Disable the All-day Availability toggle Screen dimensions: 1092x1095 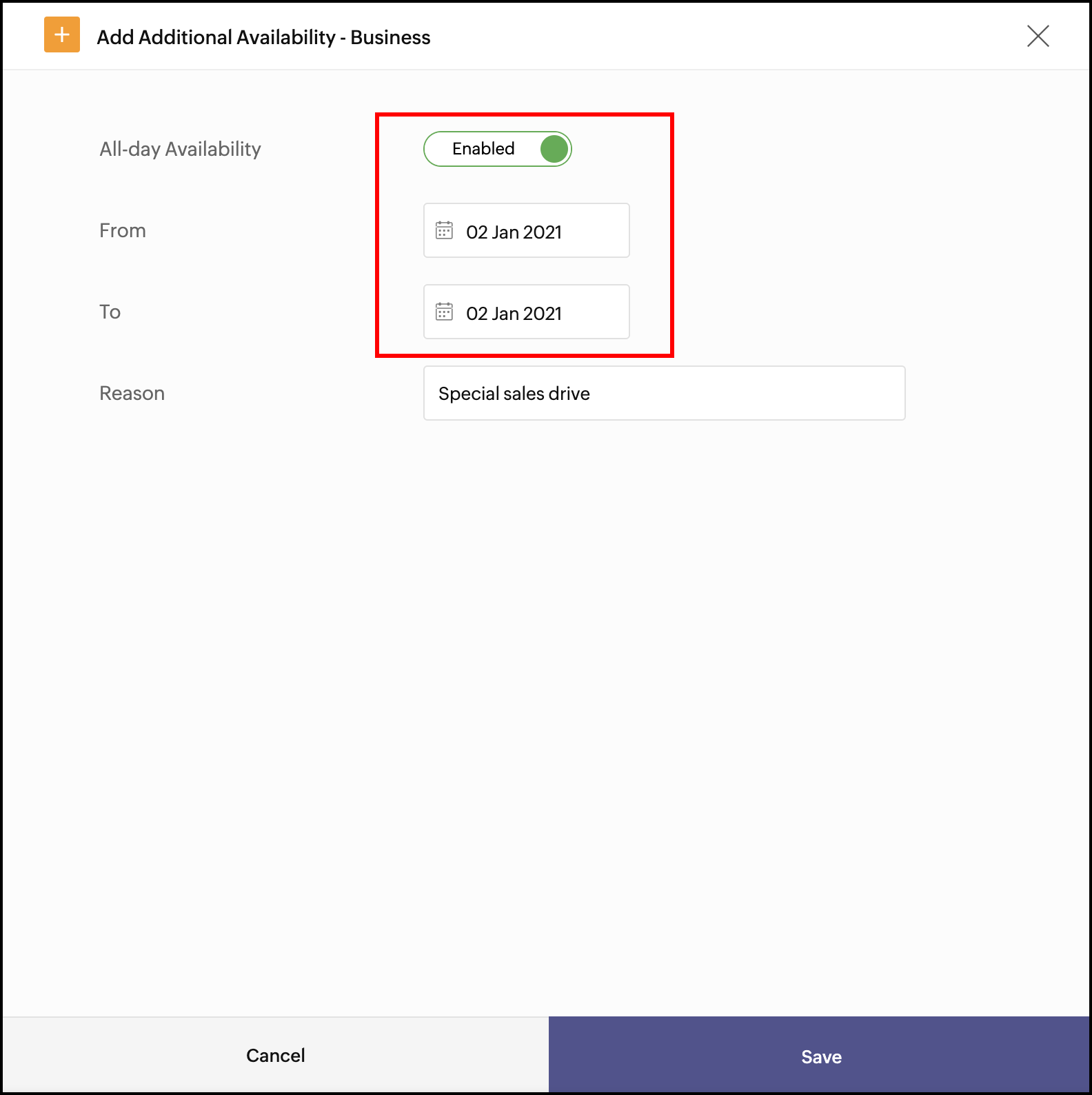[x=498, y=149]
